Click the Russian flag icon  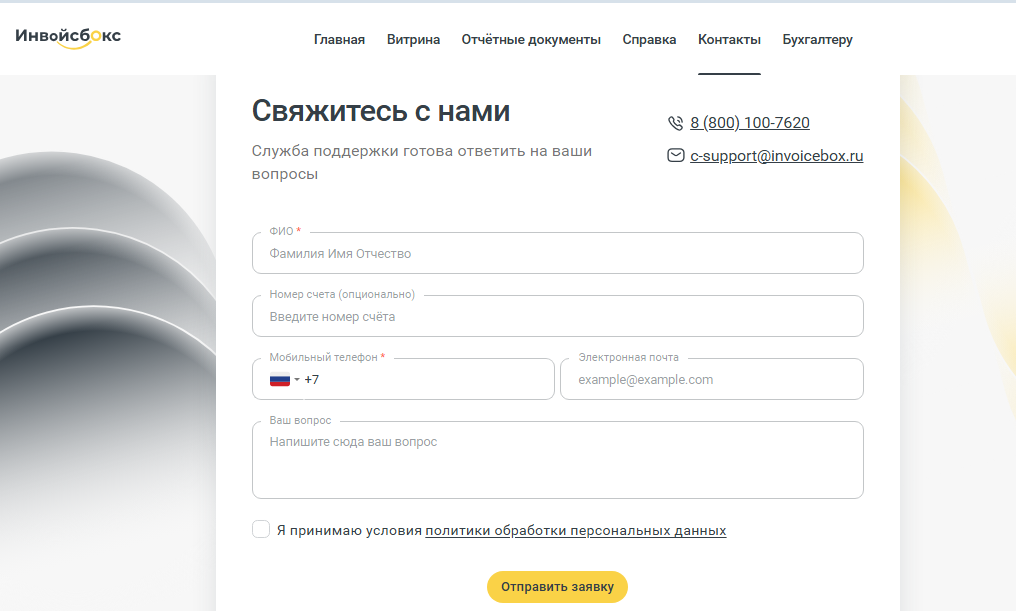pyautogui.click(x=280, y=380)
